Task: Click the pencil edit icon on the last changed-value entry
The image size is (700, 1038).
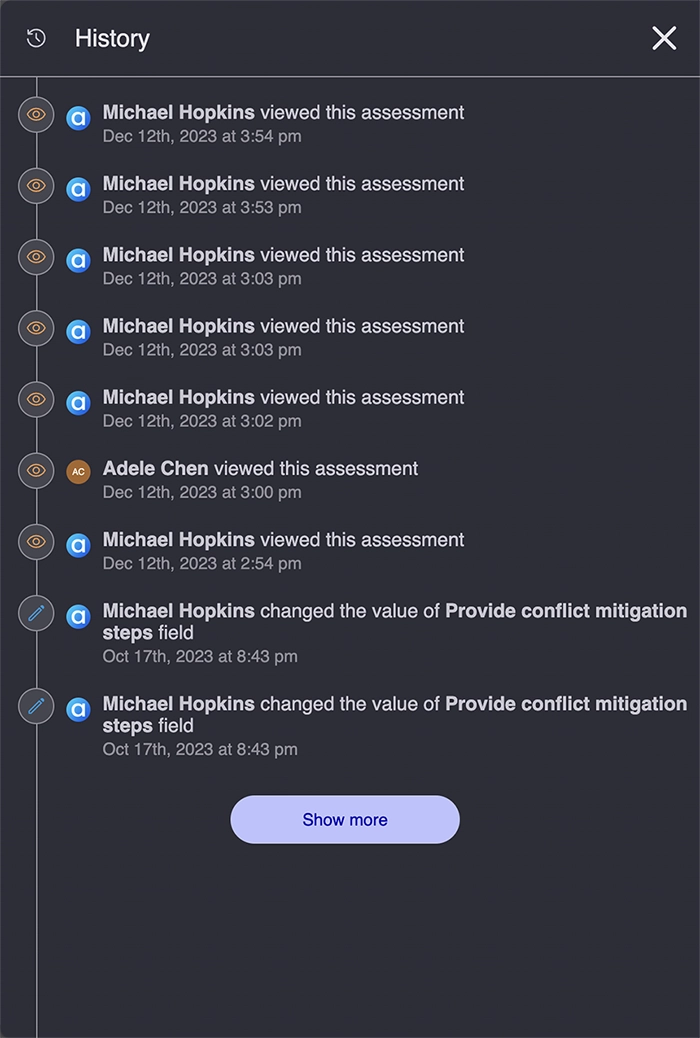Action: (x=36, y=706)
